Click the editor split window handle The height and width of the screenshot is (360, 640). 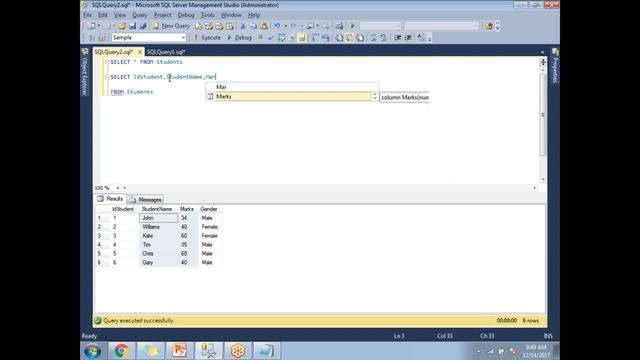click(543, 62)
